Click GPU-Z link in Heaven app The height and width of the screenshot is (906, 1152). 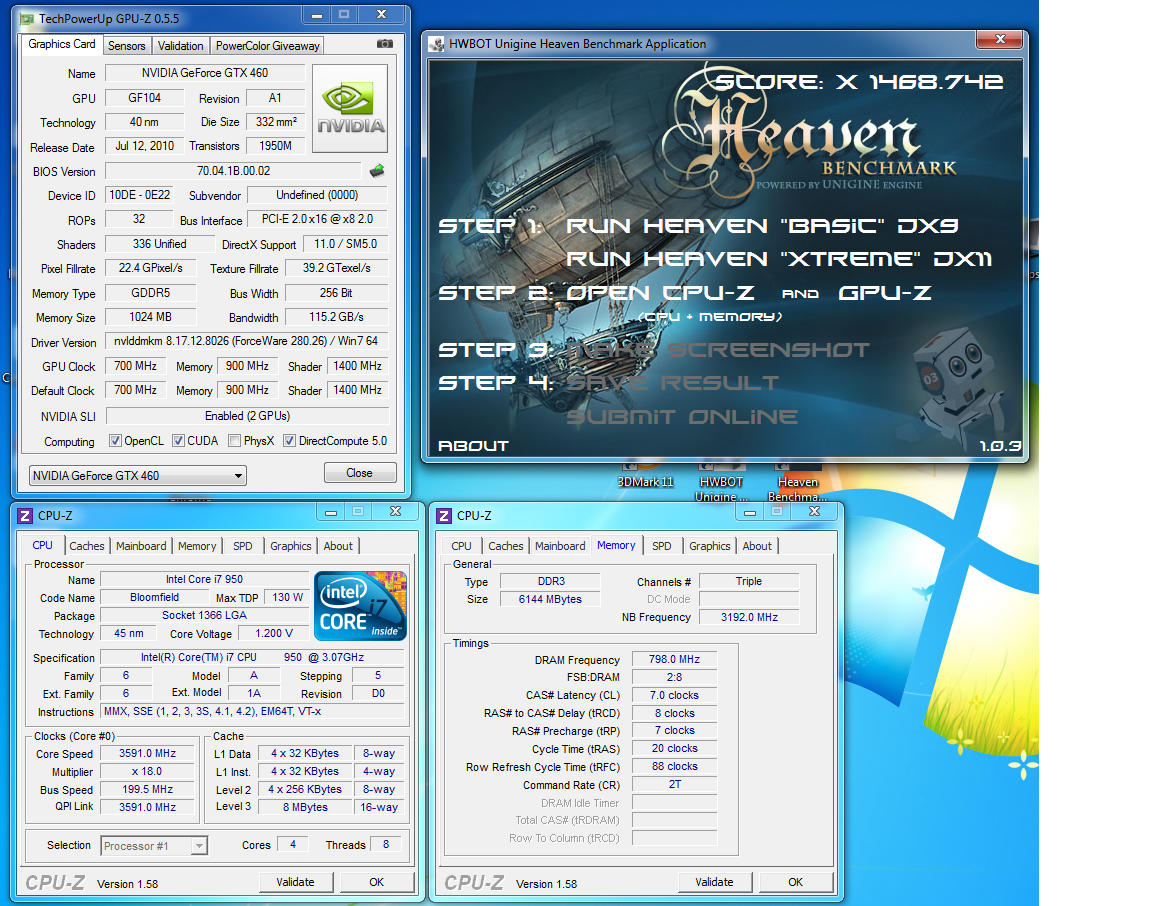pyautogui.click(x=885, y=292)
